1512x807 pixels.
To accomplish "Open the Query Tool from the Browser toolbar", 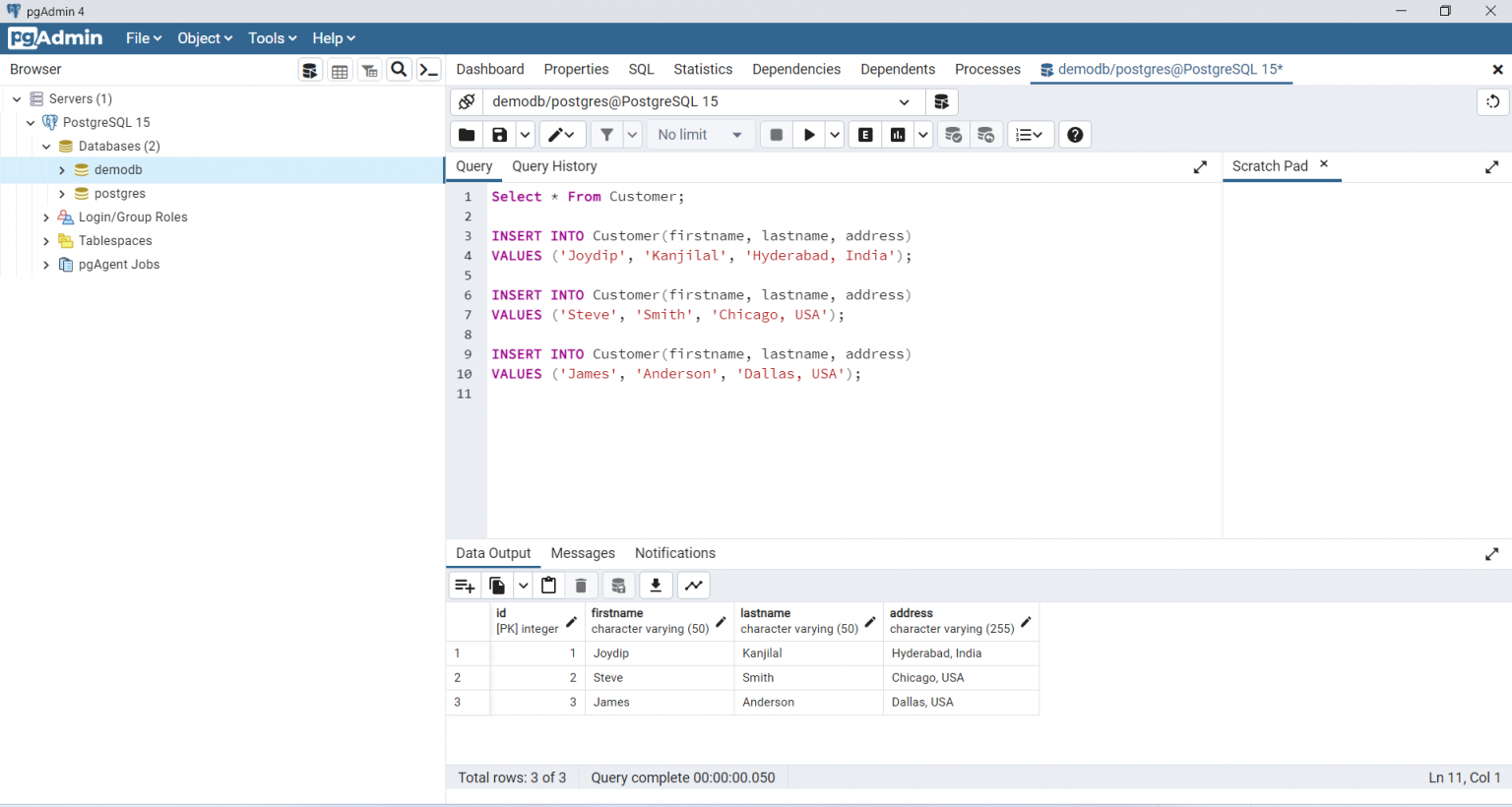I will coord(310,70).
